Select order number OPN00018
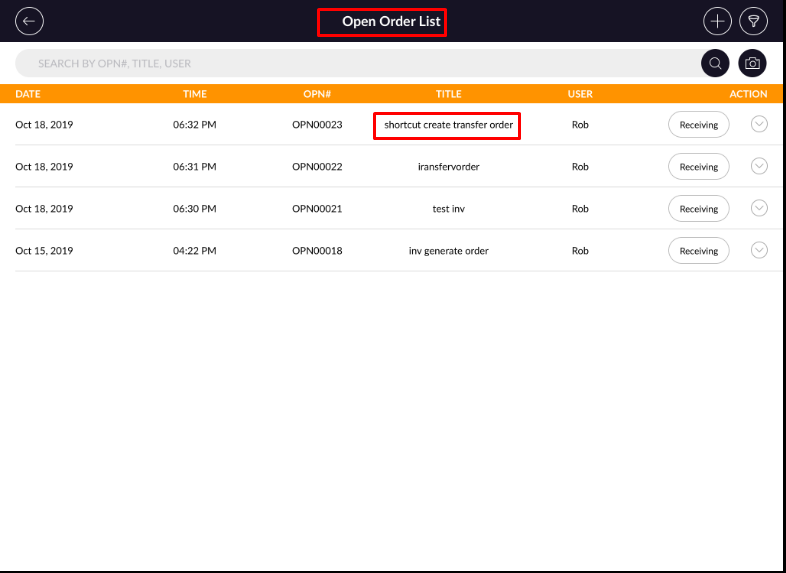Viewport: 786px width, 573px height. pos(317,251)
